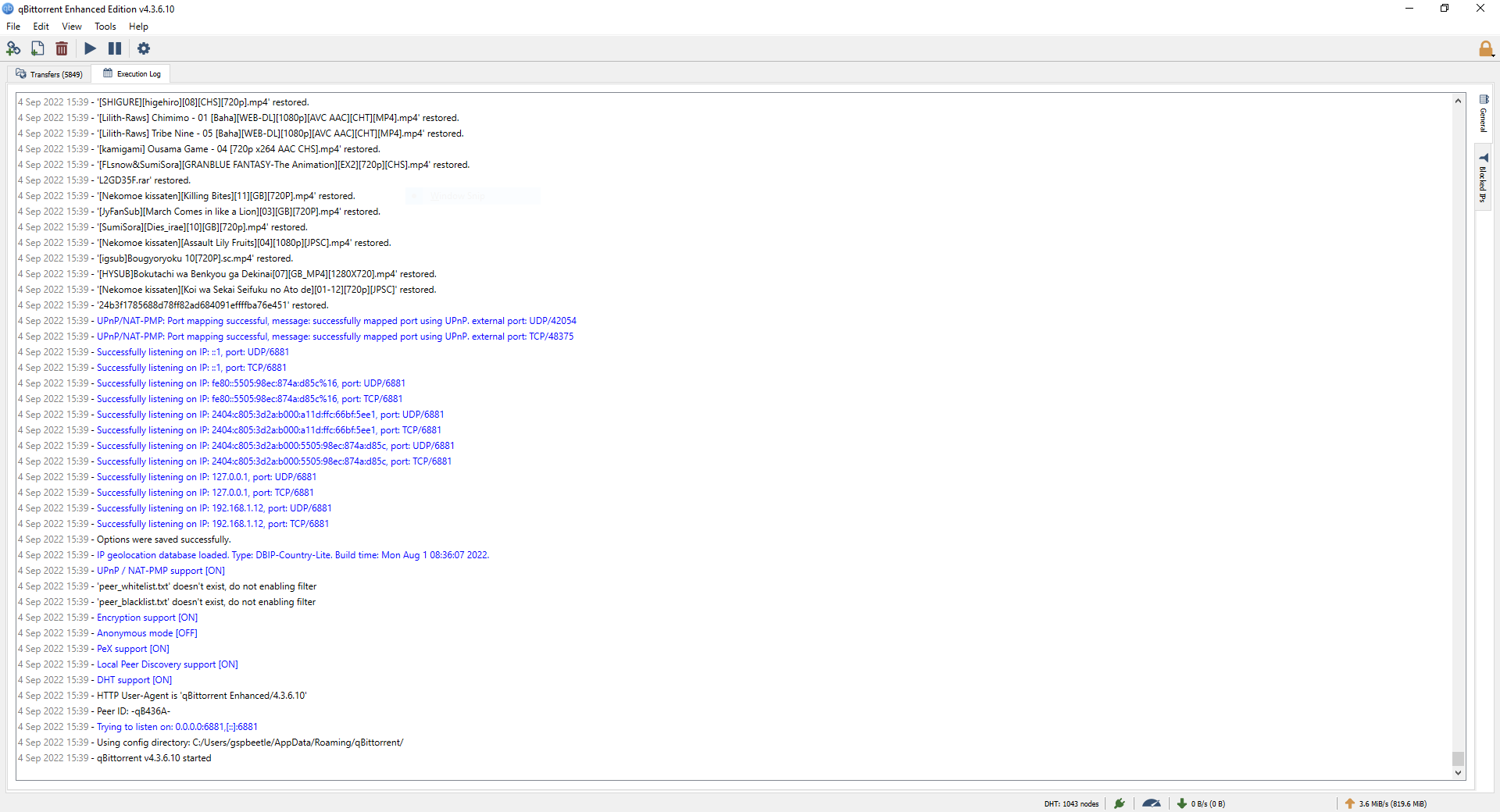Select the Bougyoryoku 10[720P] restored line
1500x812 pixels.
(x=155, y=258)
